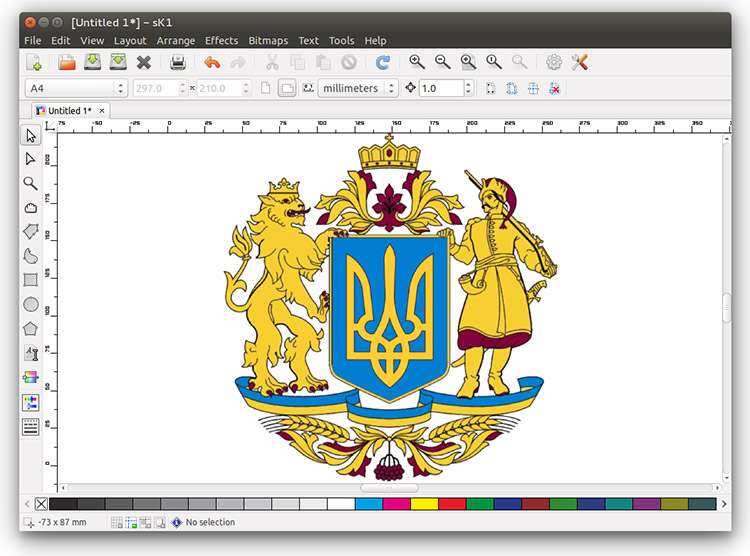Click Zoom 1:1 magnifier icon
Viewport: 750px width, 556px height.
point(494,62)
